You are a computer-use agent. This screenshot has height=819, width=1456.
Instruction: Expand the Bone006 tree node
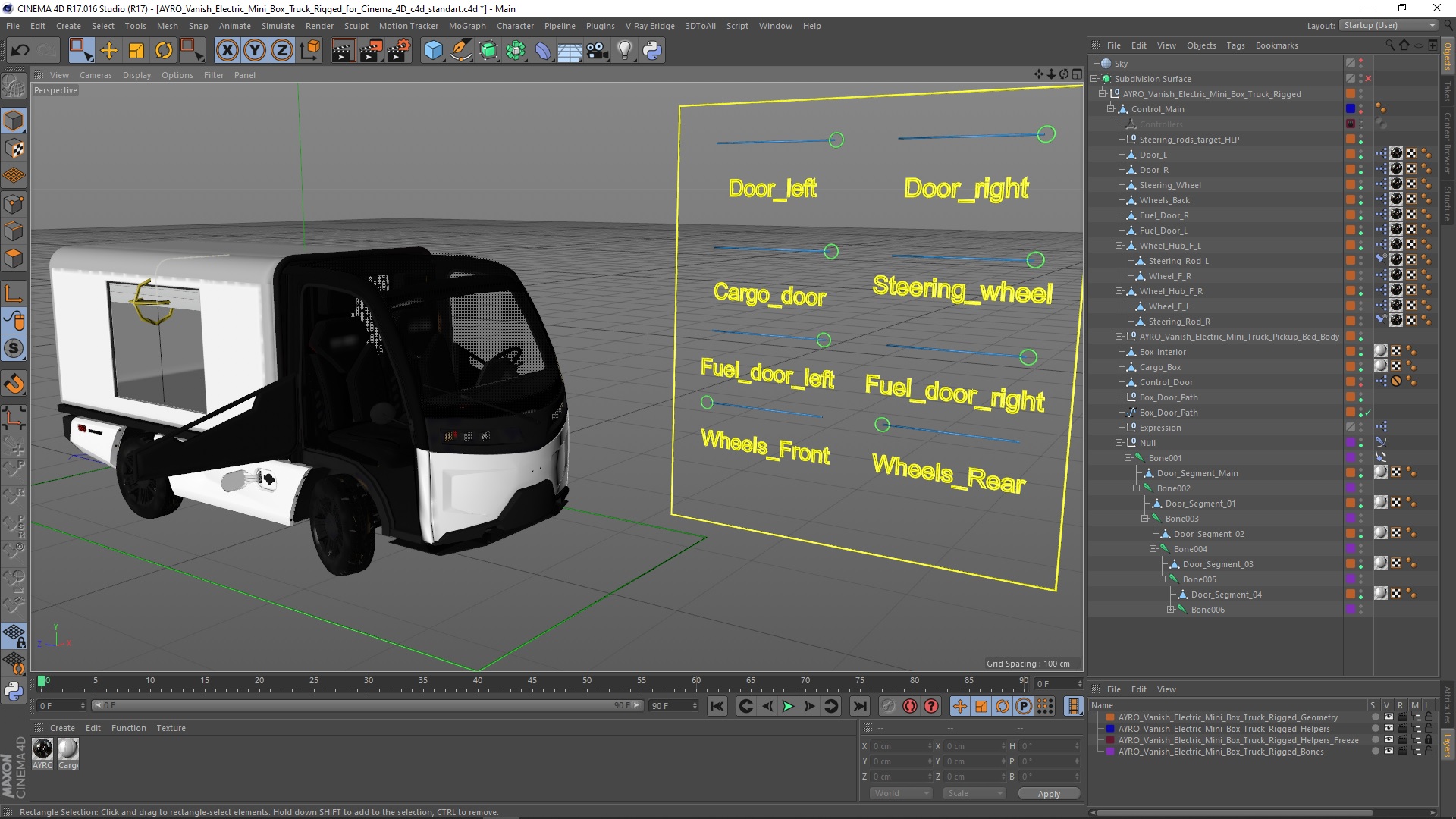pyautogui.click(x=1170, y=610)
